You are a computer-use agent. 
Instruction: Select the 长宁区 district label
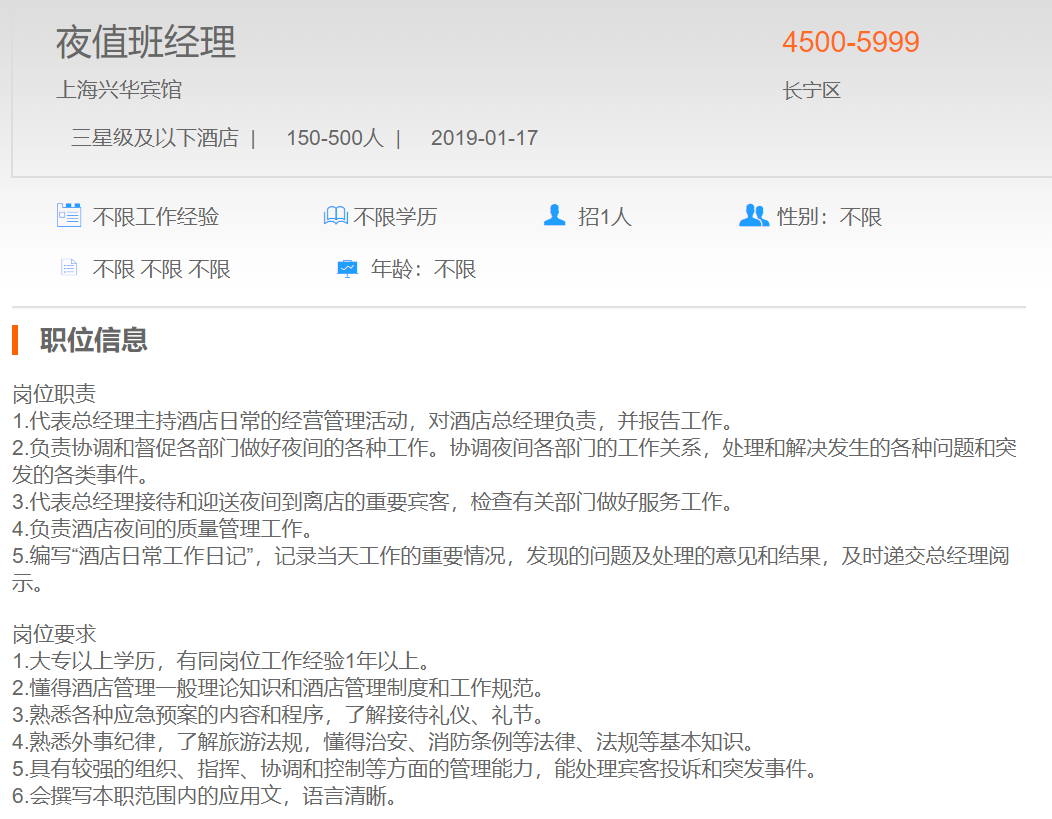[x=811, y=91]
